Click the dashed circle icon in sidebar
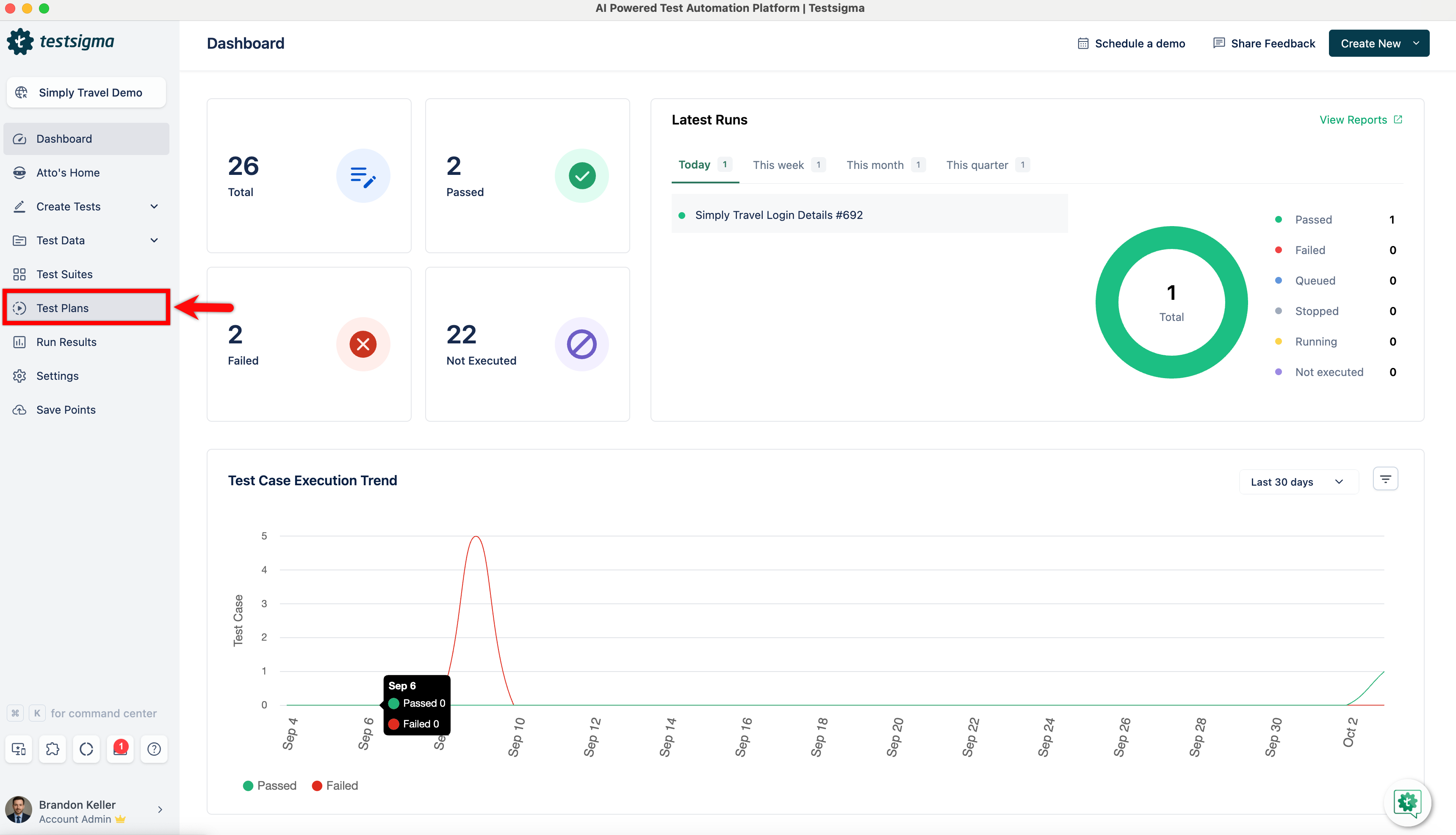Screen dimensions: 1456x835 pos(86,748)
